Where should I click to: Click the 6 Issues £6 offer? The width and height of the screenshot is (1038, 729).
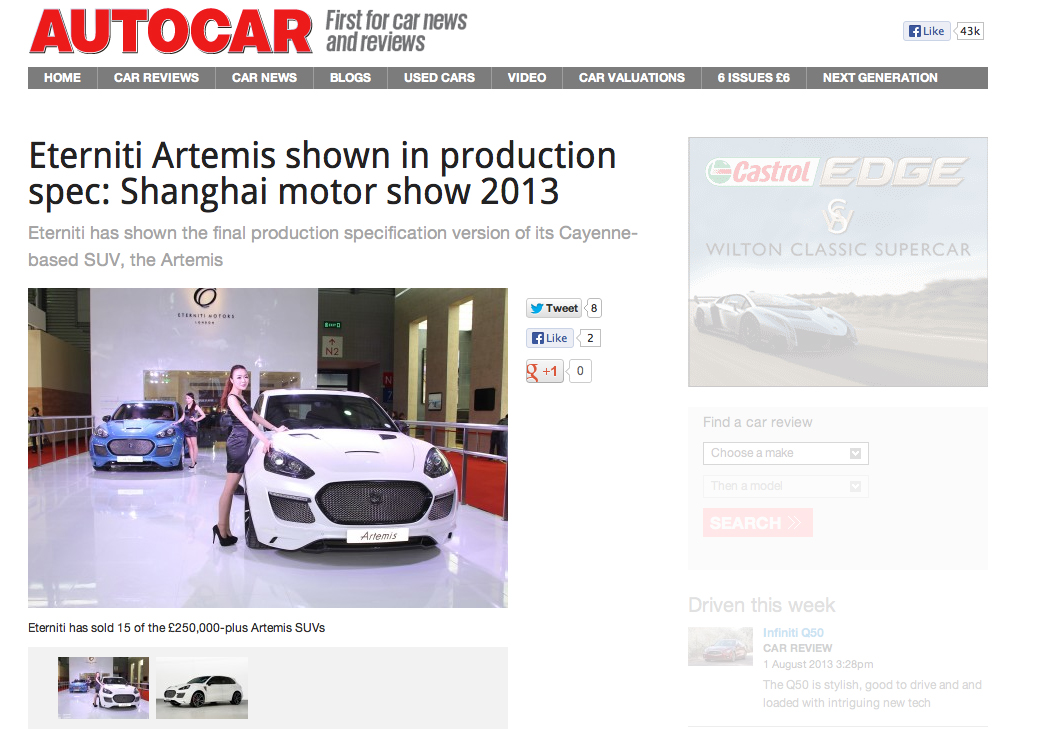753,78
